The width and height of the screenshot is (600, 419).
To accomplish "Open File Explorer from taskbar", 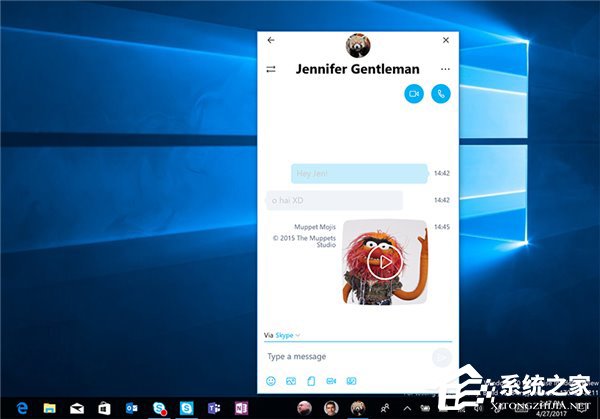I will click(x=49, y=408).
